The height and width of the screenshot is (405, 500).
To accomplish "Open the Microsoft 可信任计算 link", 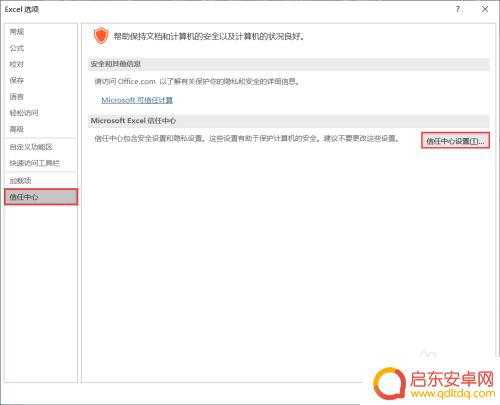I will pyautogui.click(x=137, y=100).
